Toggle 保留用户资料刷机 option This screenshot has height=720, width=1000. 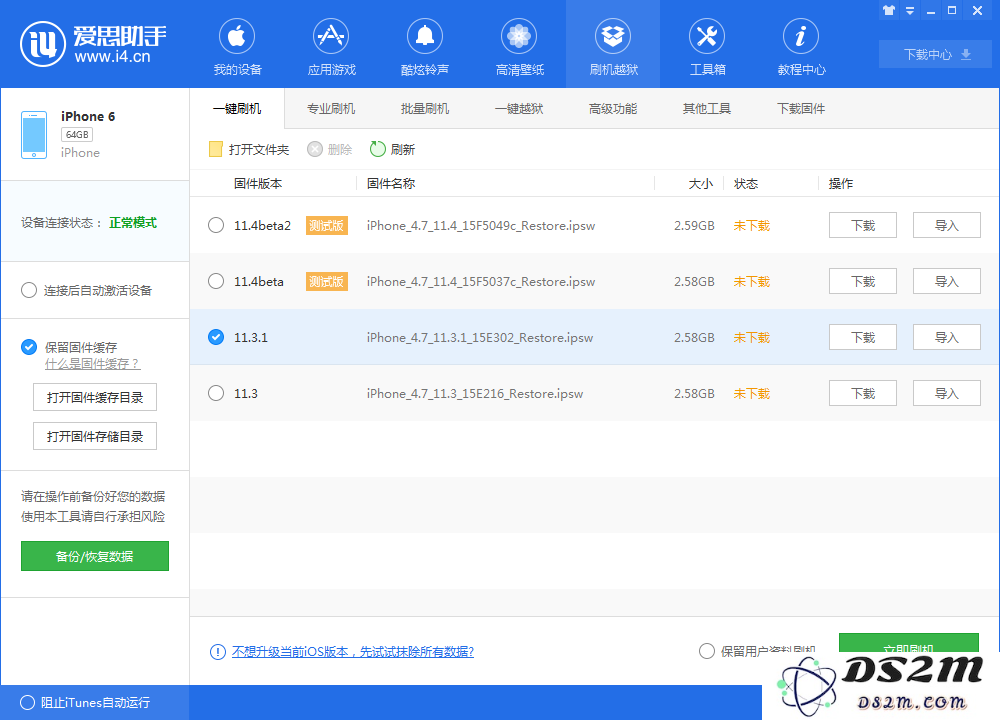[x=707, y=651]
